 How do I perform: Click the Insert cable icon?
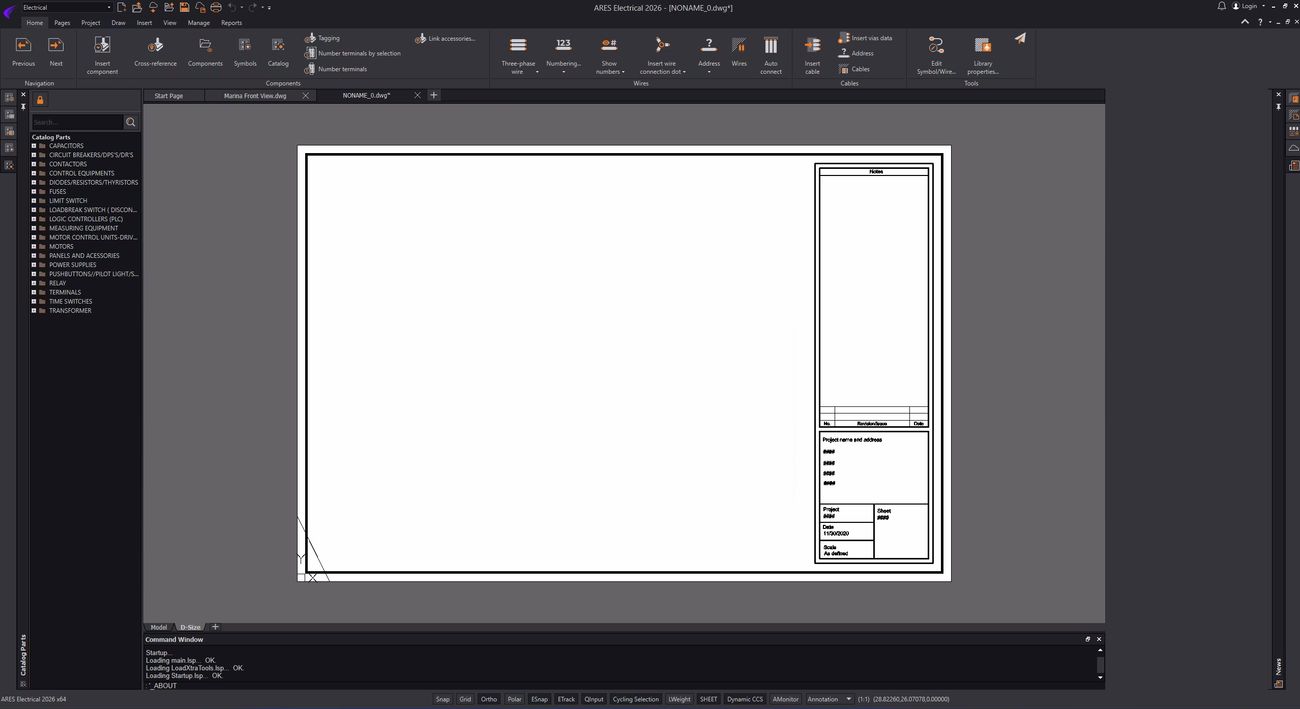[x=812, y=46]
